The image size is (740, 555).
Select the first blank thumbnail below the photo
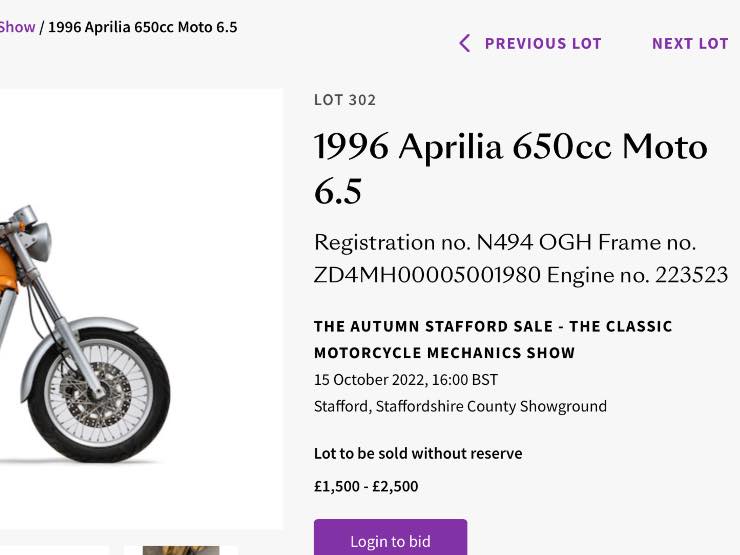tap(55, 550)
